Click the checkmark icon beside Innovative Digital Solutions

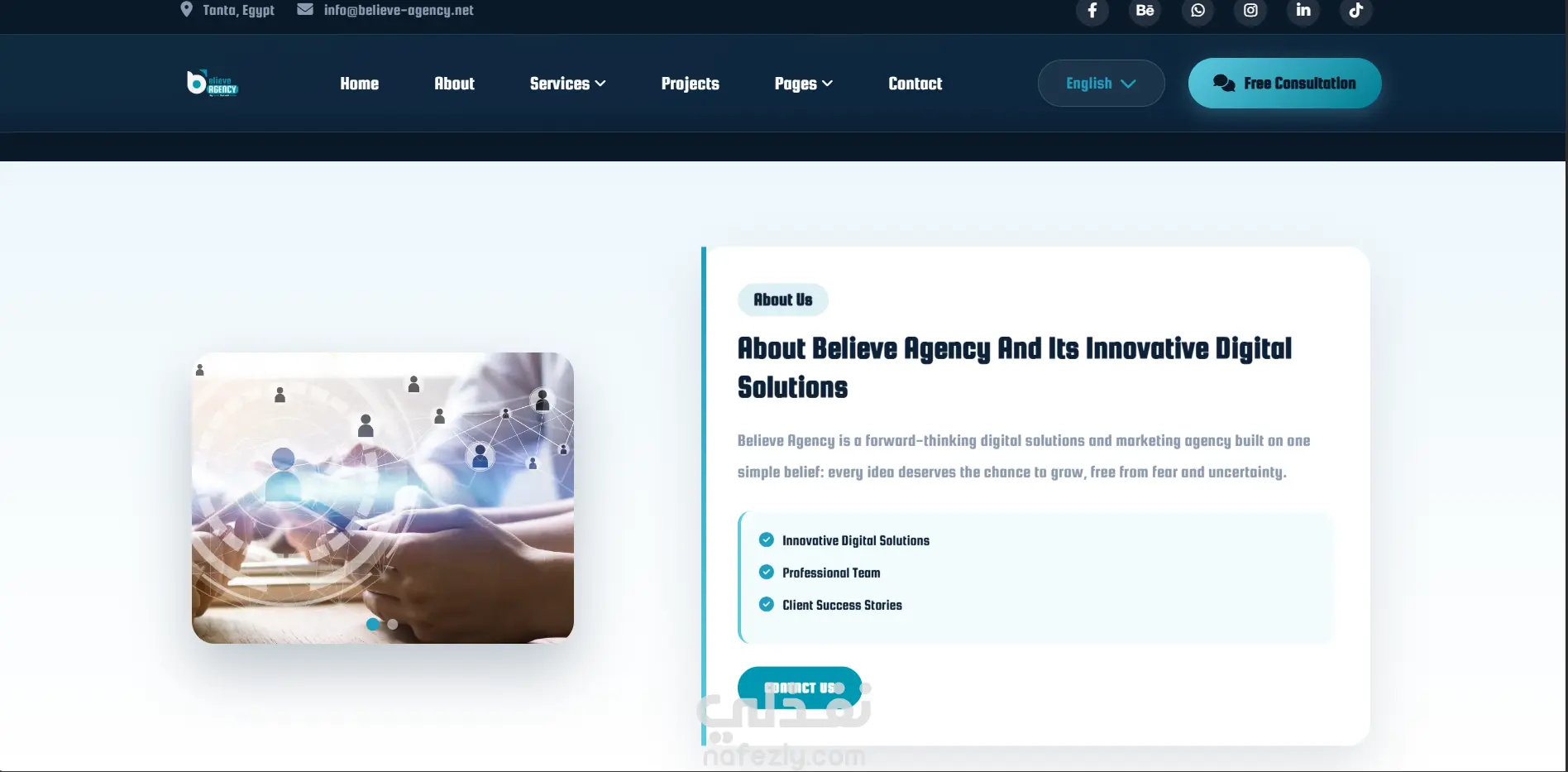click(767, 539)
